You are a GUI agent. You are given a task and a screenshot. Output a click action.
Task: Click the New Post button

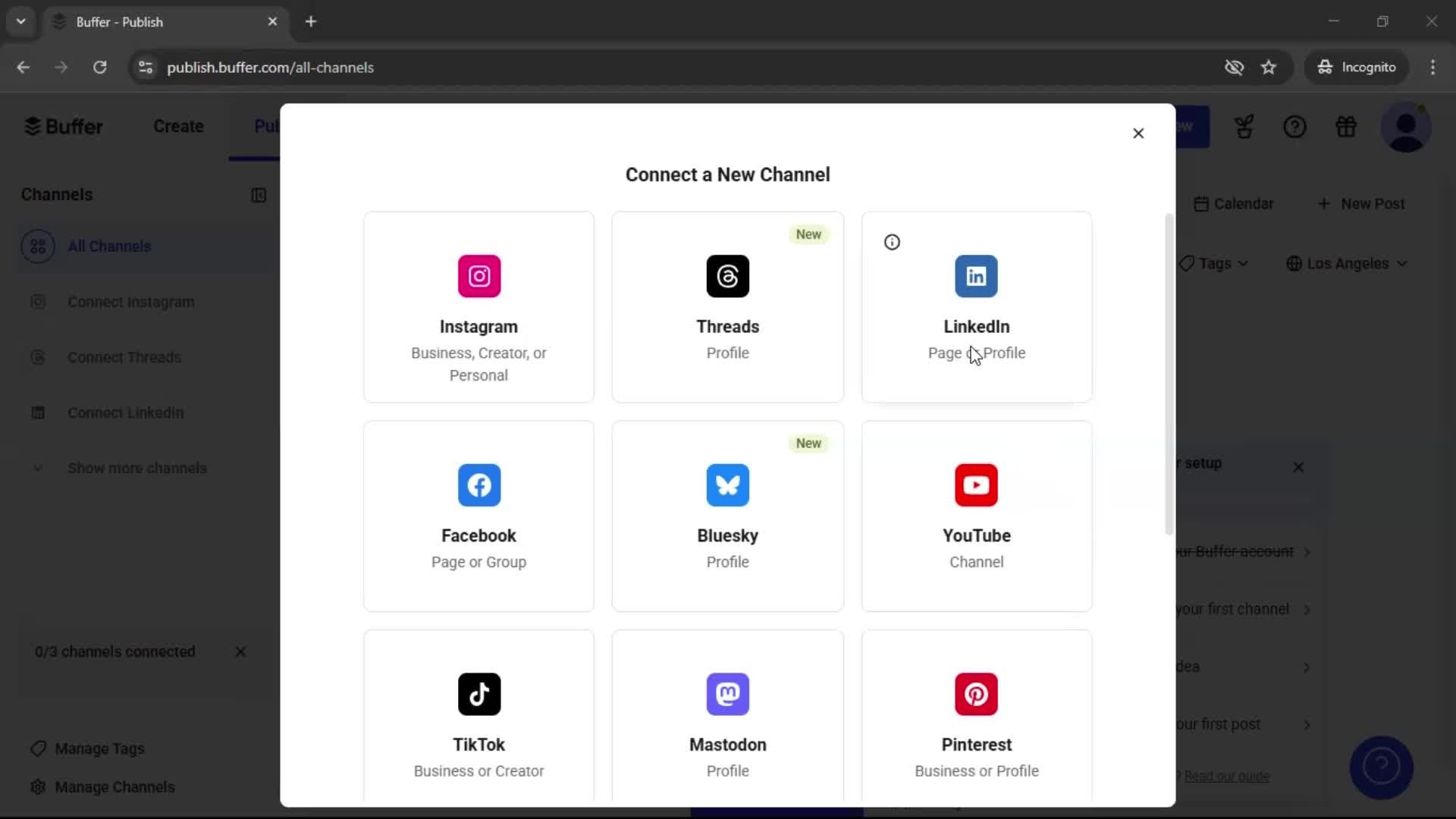[x=1362, y=203]
